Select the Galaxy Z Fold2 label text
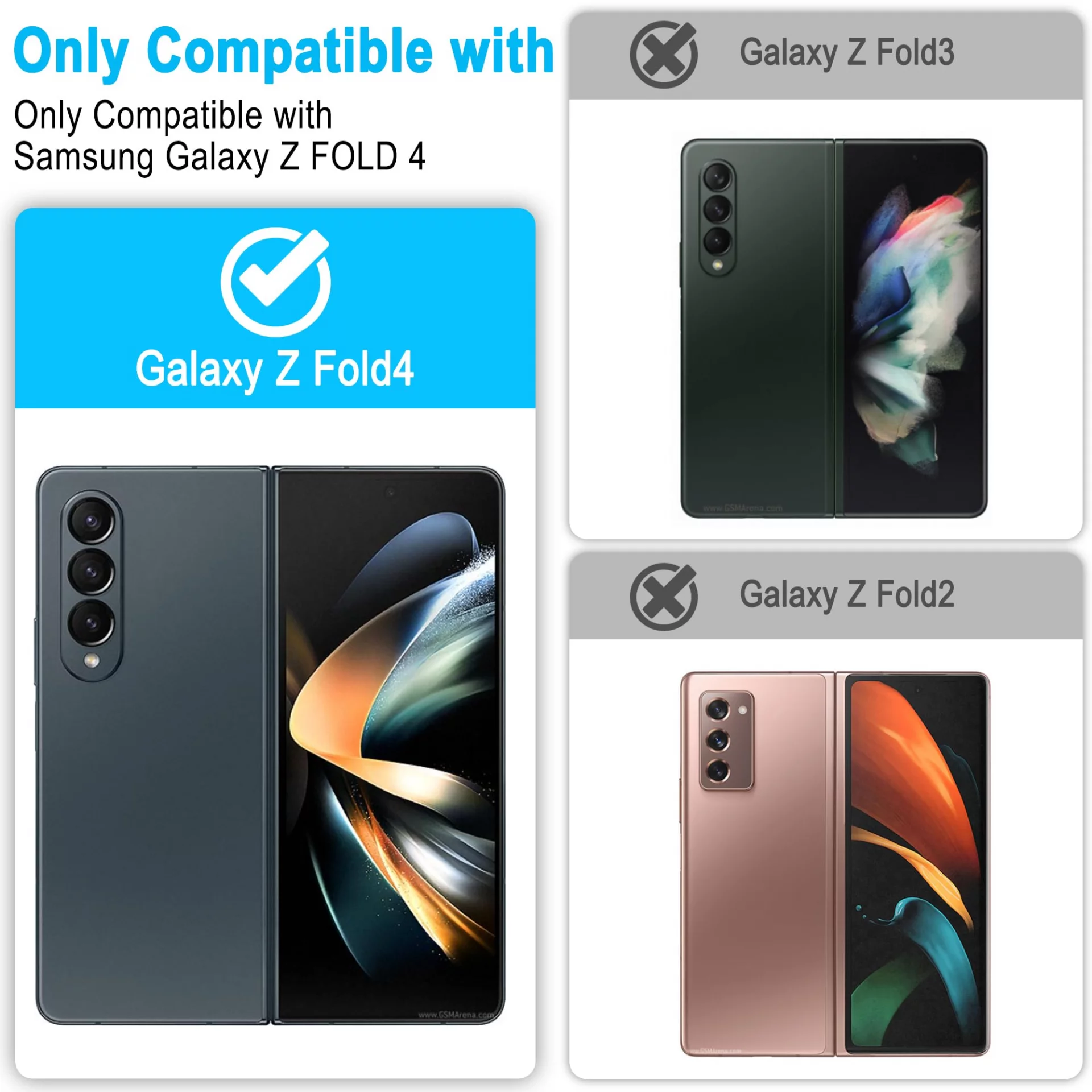 [x=847, y=595]
